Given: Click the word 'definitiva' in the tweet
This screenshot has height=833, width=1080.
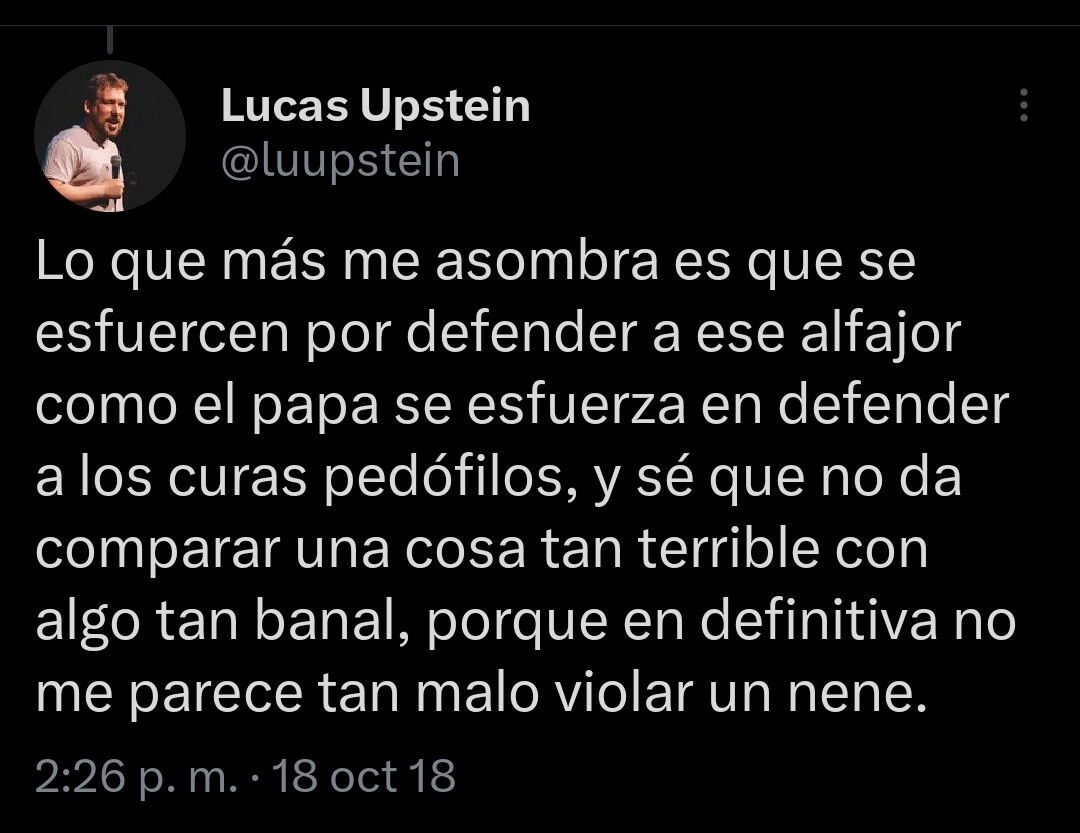Looking at the screenshot, I should (820, 621).
